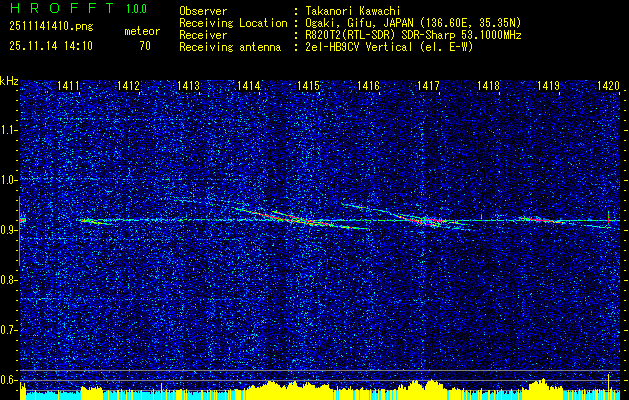Select the 1411 time marker
Screen dimensions: 629x400
(x=69, y=87)
